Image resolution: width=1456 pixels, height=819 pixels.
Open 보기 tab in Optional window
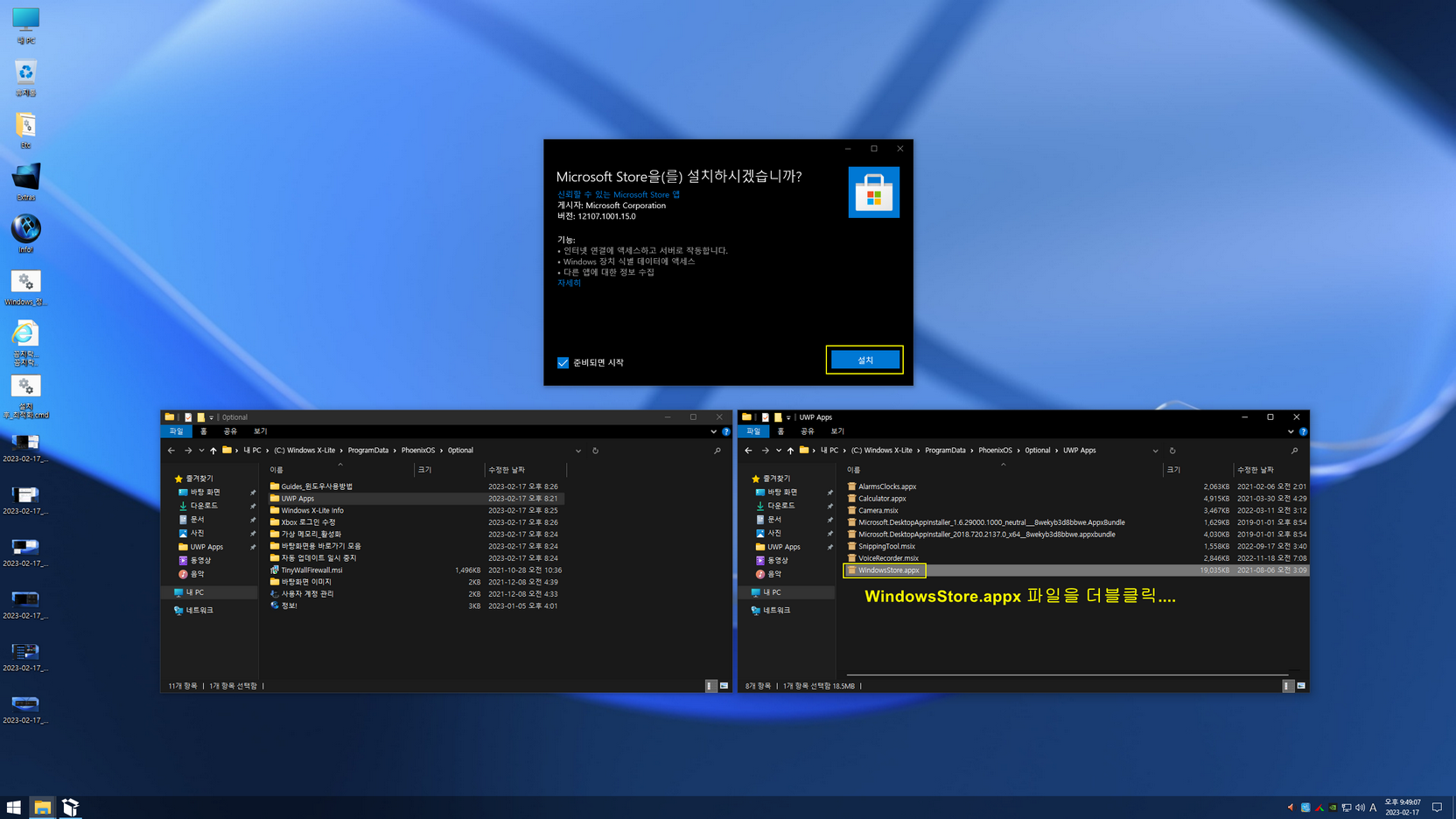coord(260,431)
